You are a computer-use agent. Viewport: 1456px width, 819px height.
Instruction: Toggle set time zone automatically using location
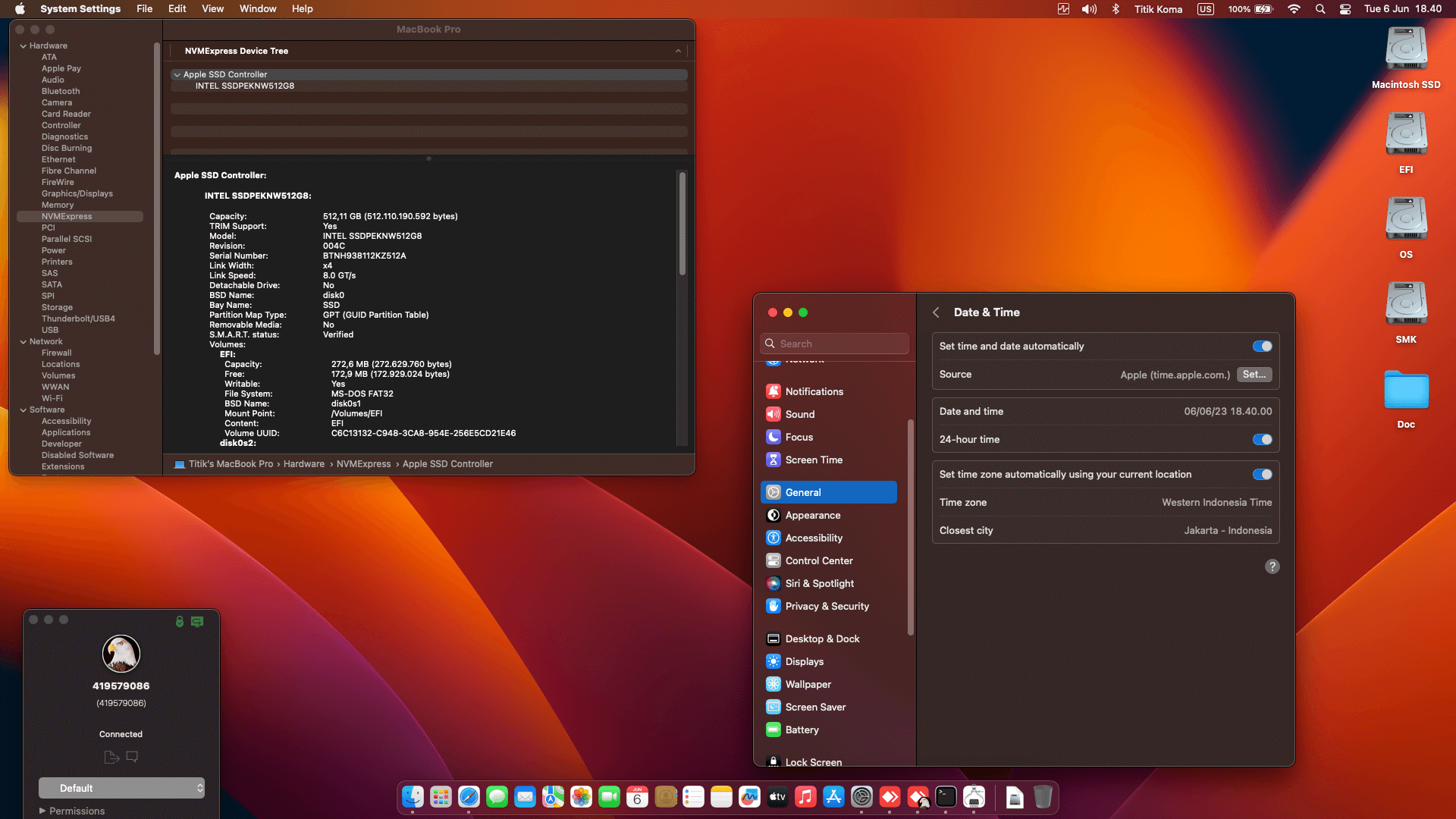click(x=1262, y=475)
